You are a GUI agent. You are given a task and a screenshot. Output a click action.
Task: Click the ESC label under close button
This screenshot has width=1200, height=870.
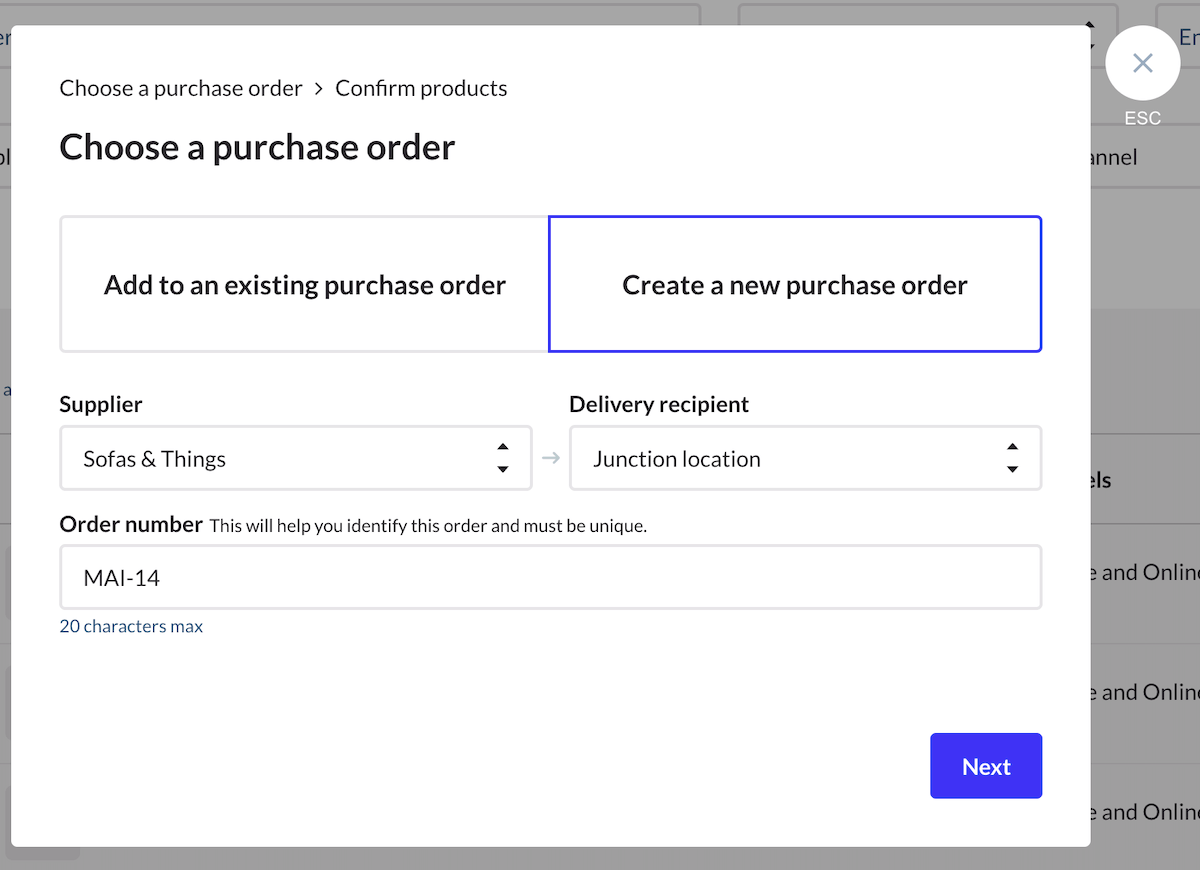coord(1142,118)
